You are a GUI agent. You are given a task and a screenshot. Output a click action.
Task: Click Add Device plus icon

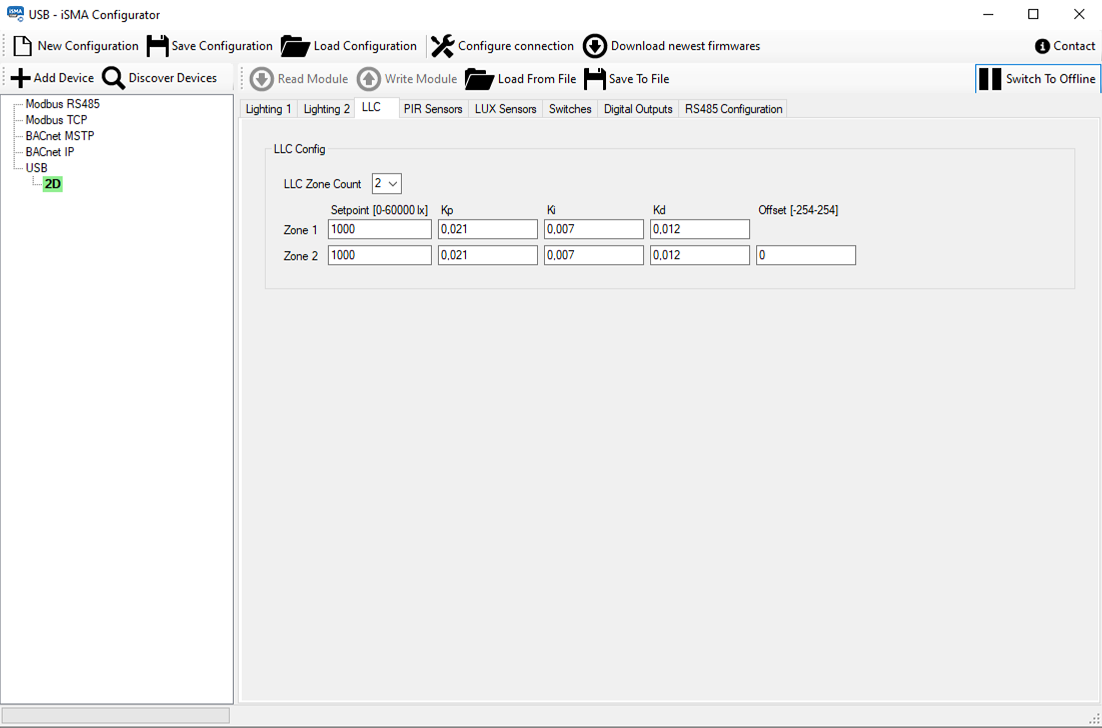[20, 78]
